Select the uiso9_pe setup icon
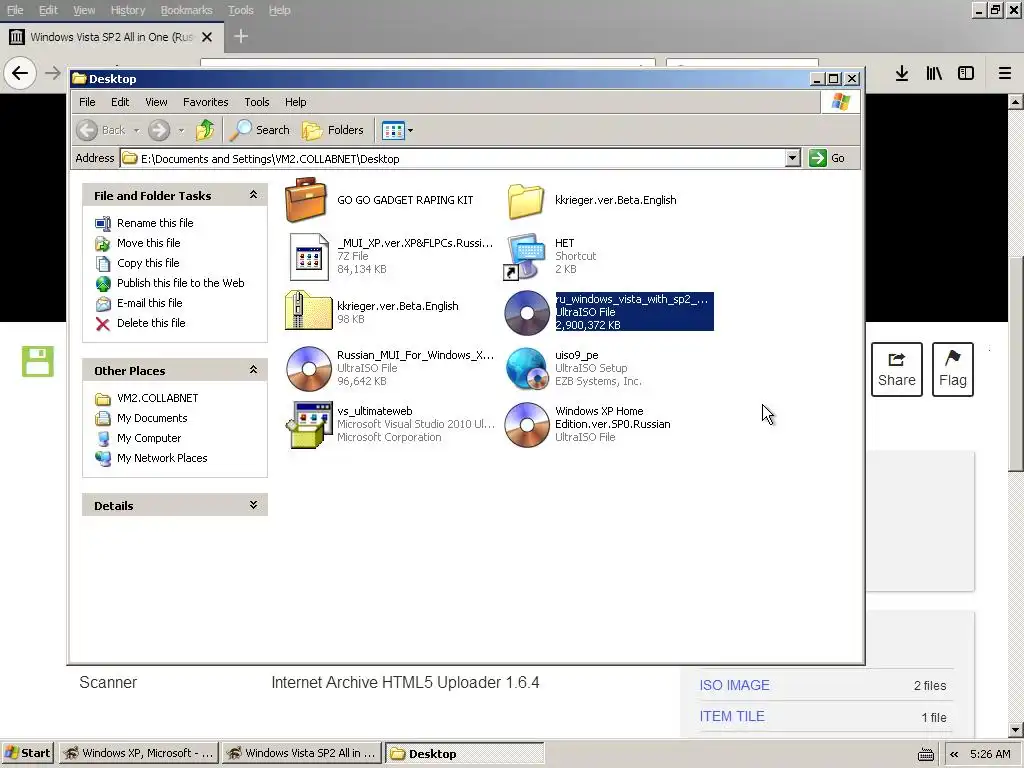 click(x=527, y=368)
